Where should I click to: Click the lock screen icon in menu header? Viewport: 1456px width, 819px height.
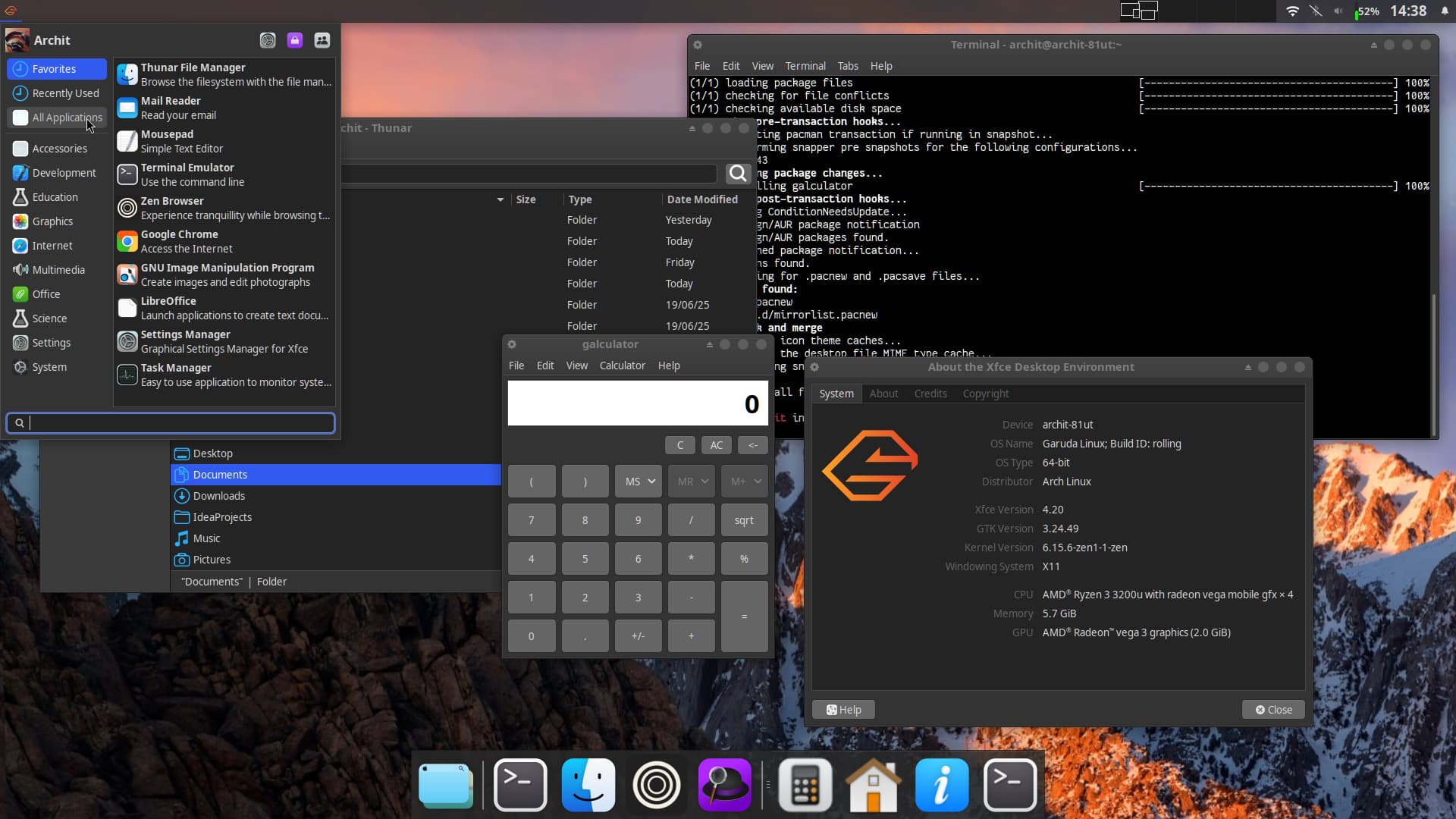295,40
